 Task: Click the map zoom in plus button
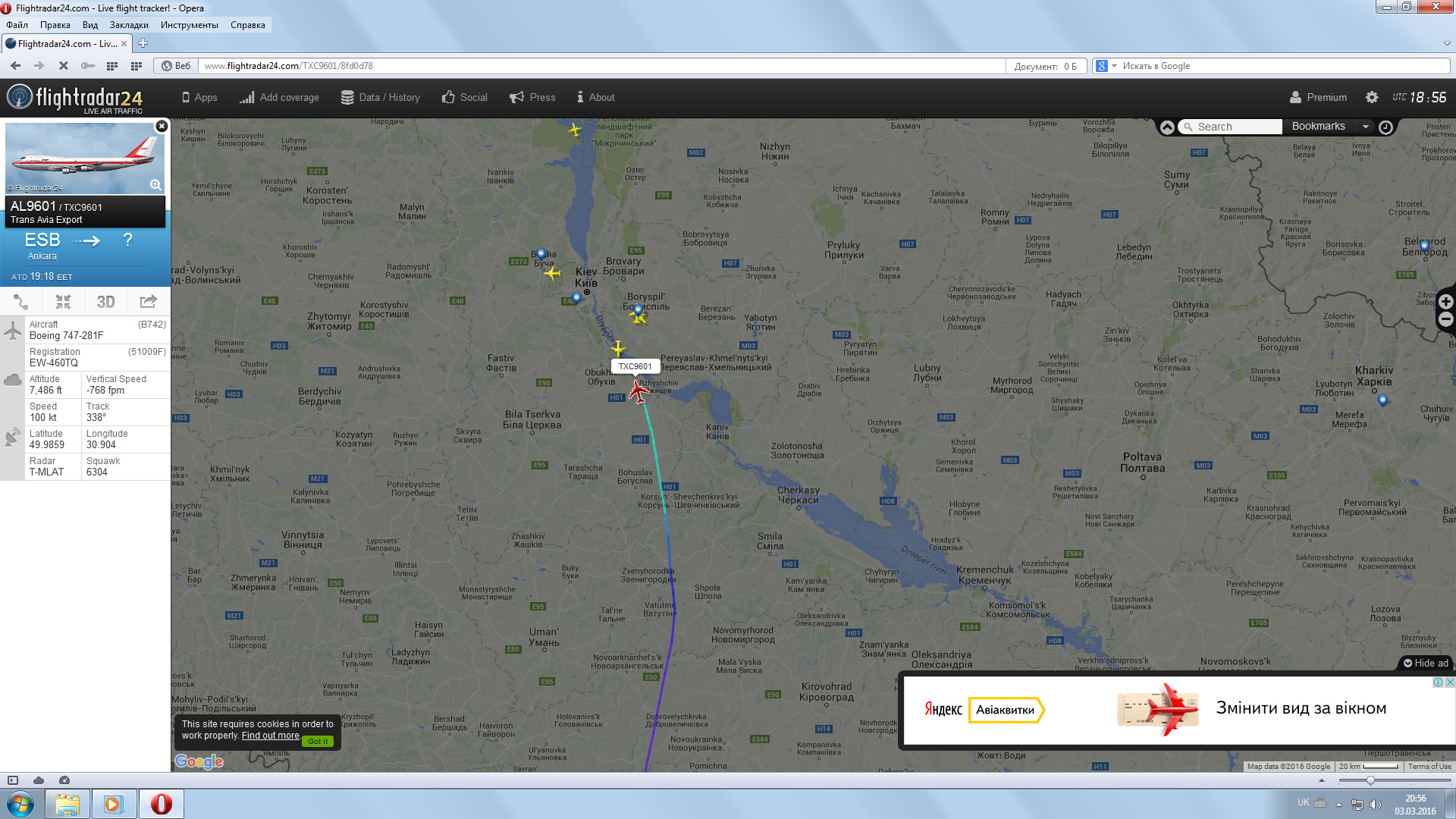click(x=1445, y=302)
